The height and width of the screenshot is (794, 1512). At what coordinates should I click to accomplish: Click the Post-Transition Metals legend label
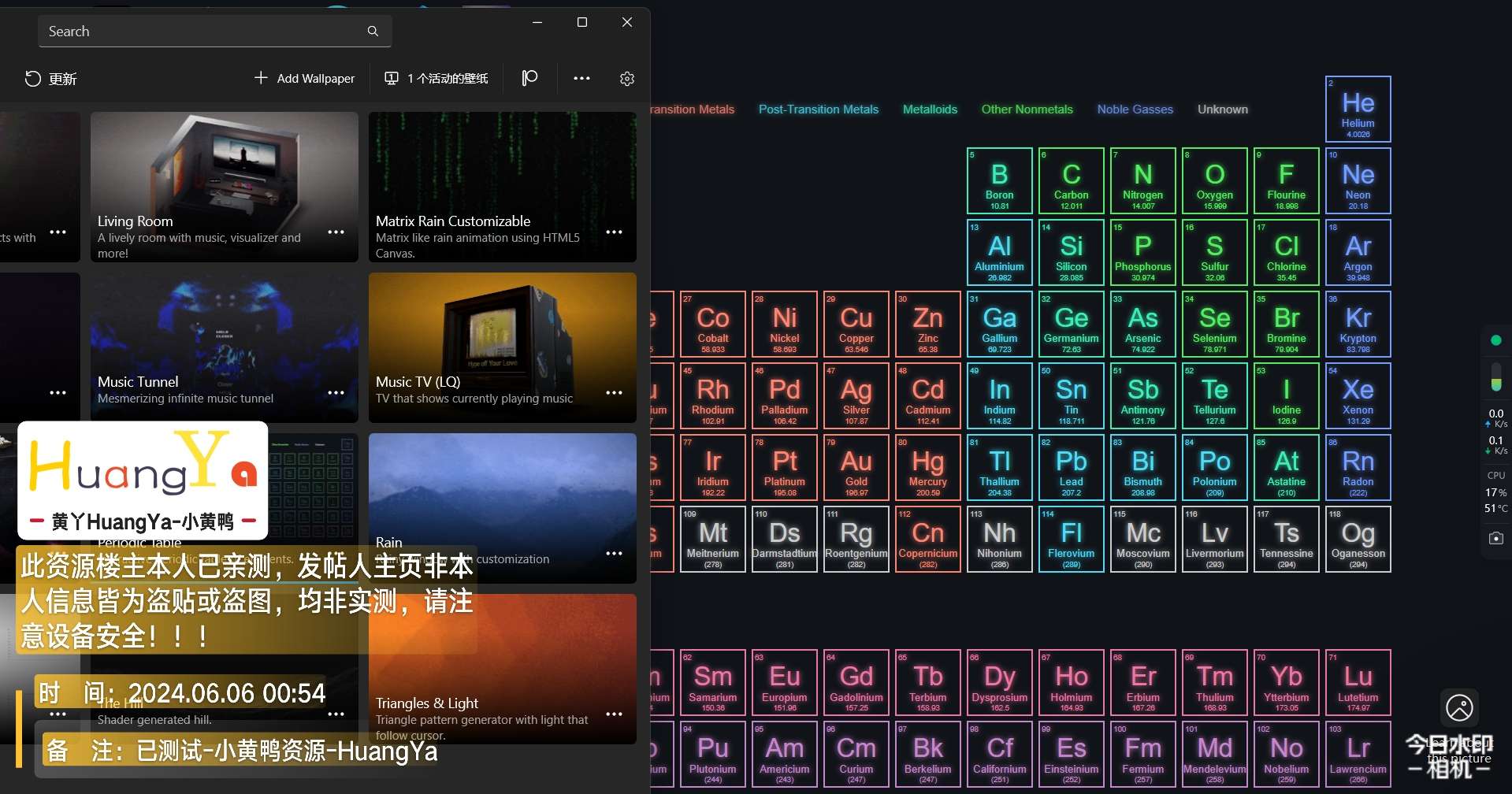tap(819, 109)
